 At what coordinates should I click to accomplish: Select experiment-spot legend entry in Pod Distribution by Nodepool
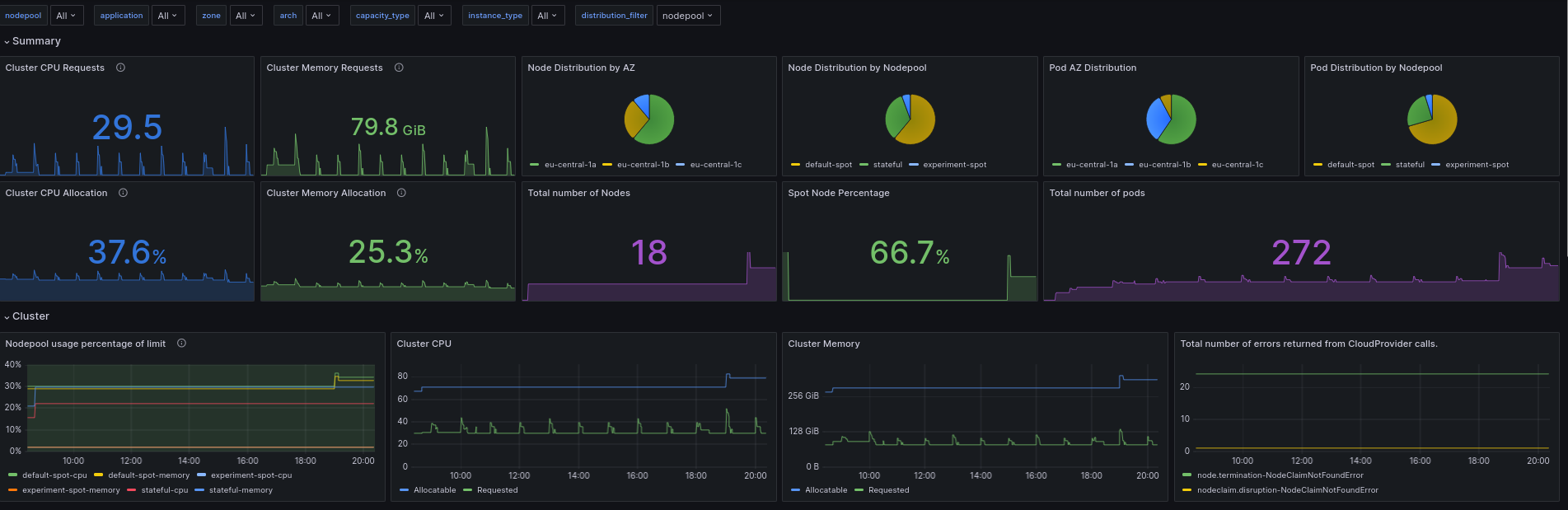[x=1477, y=165]
